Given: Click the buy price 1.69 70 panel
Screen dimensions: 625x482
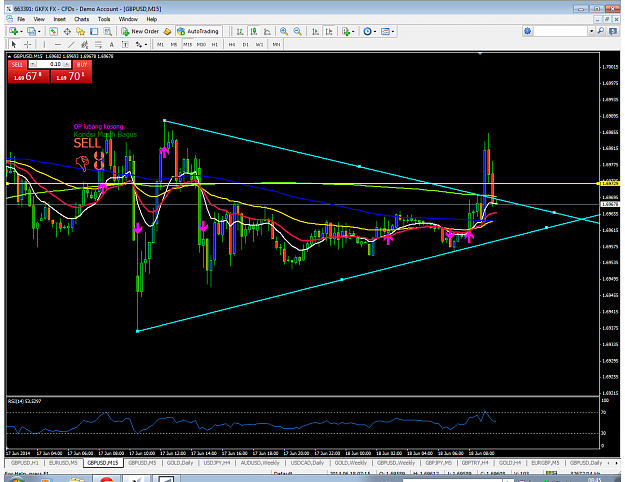Looking at the screenshot, I should click(71, 76).
